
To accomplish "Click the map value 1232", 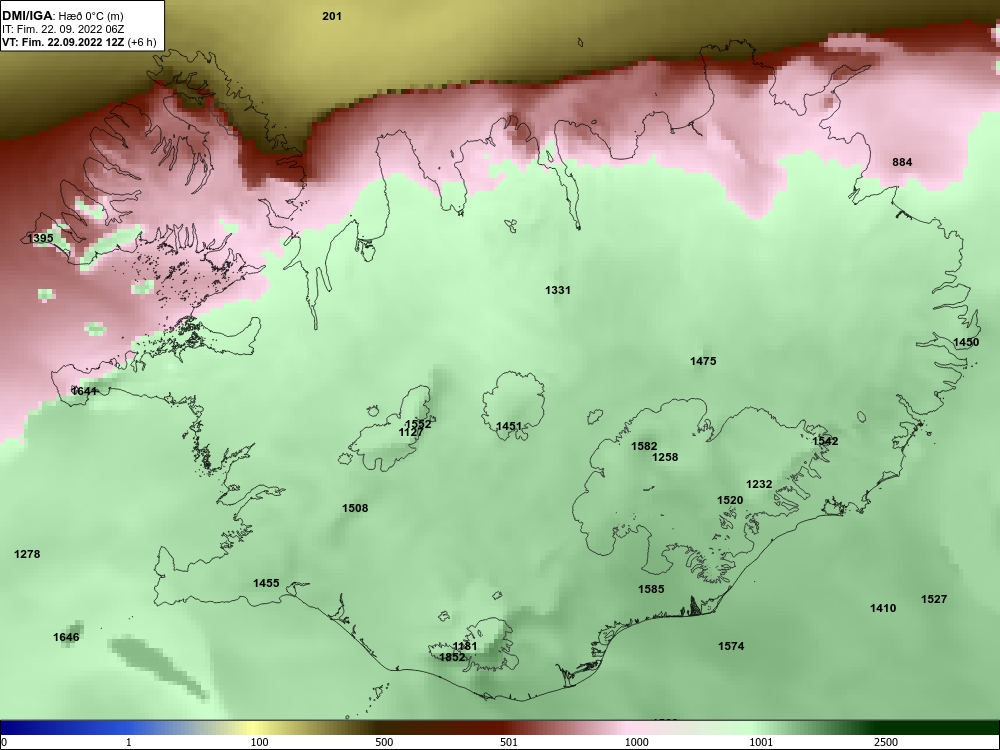I will [x=759, y=485].
